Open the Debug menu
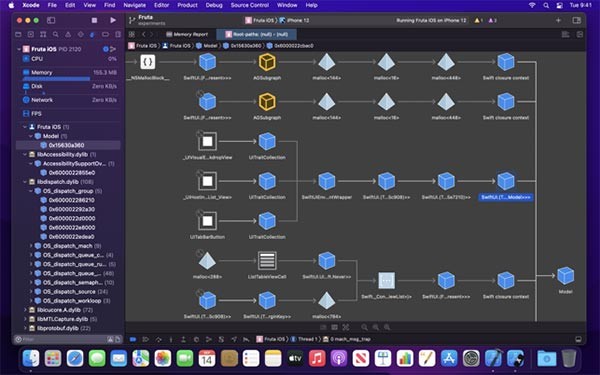 pos(214,5)
